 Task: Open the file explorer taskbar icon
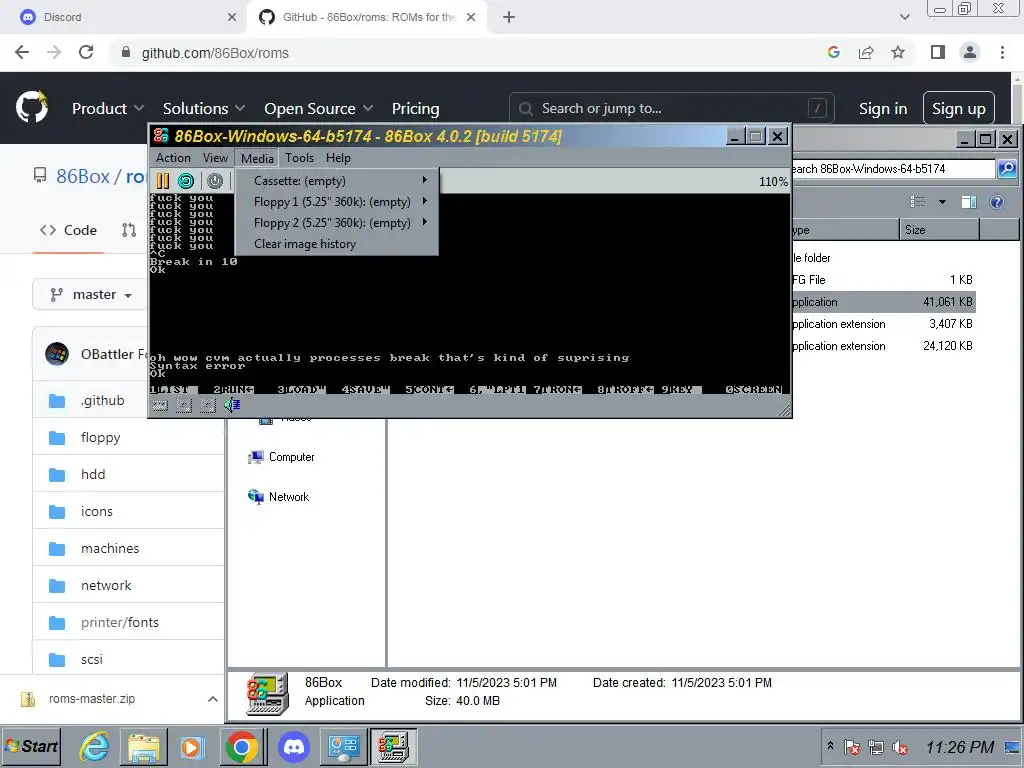144,746
